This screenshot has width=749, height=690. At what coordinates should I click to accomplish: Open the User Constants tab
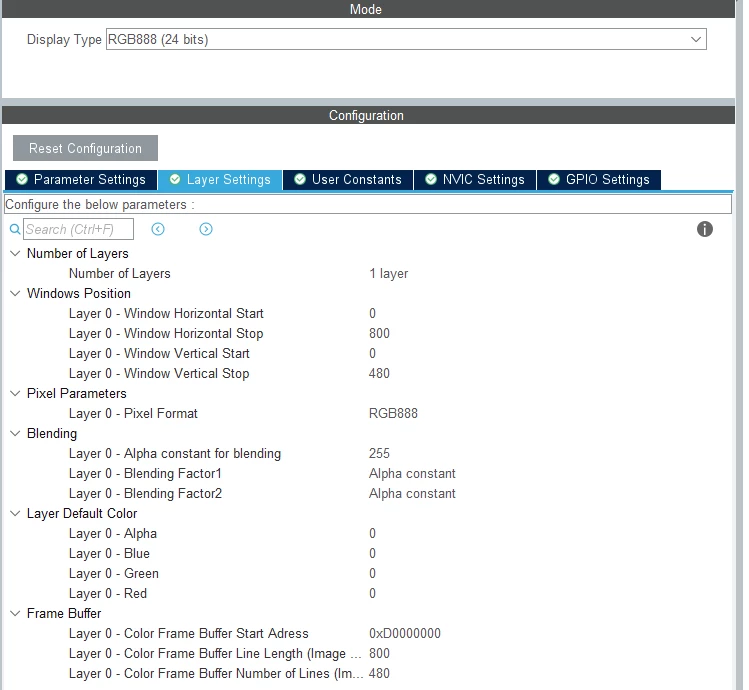pyautogui.click(x=348, y=180)
